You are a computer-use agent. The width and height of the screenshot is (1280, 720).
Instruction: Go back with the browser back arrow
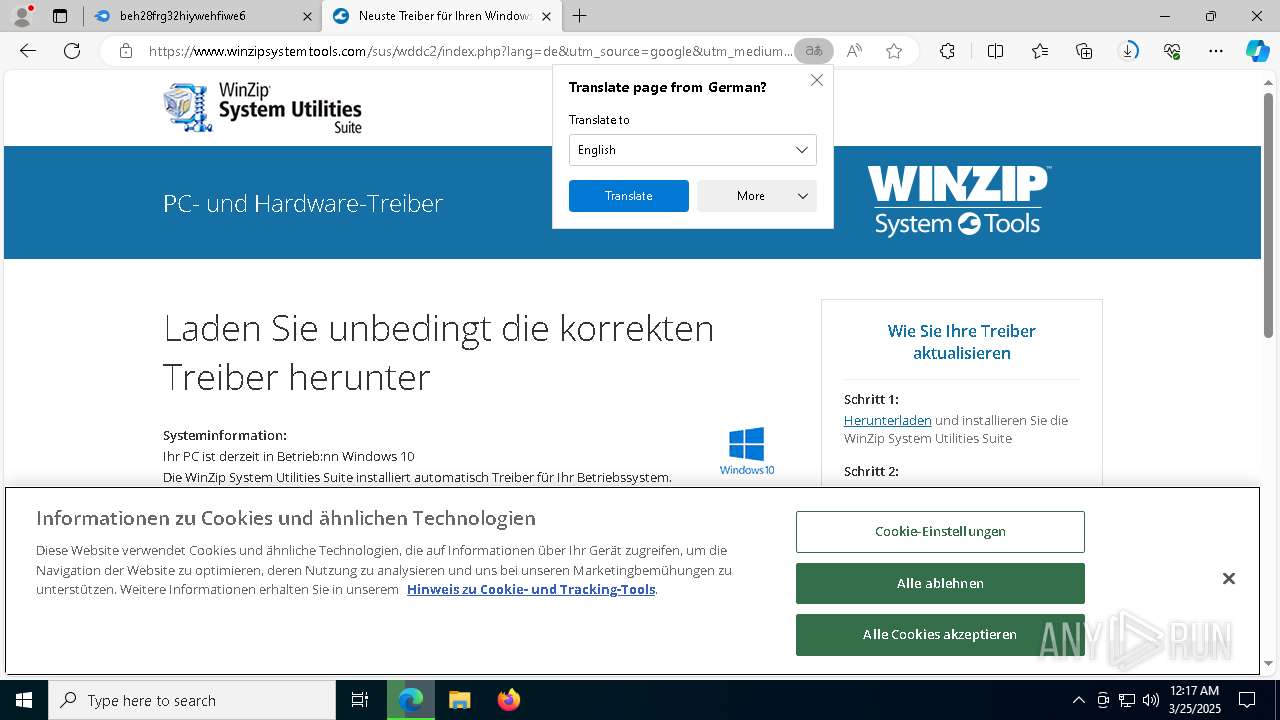[x=28, y=51]
